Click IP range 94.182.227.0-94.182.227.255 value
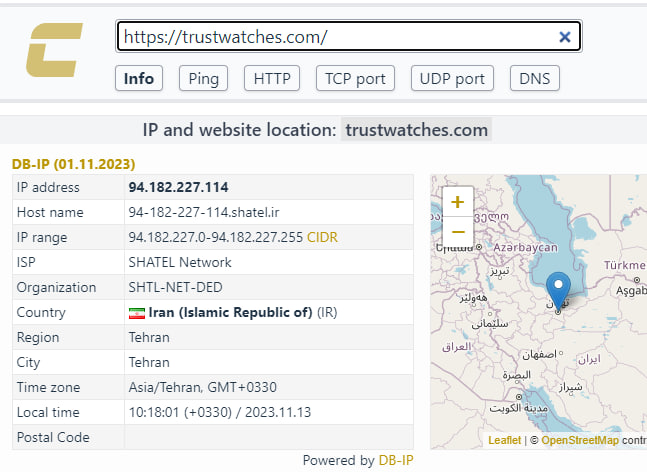 point(216,237)
